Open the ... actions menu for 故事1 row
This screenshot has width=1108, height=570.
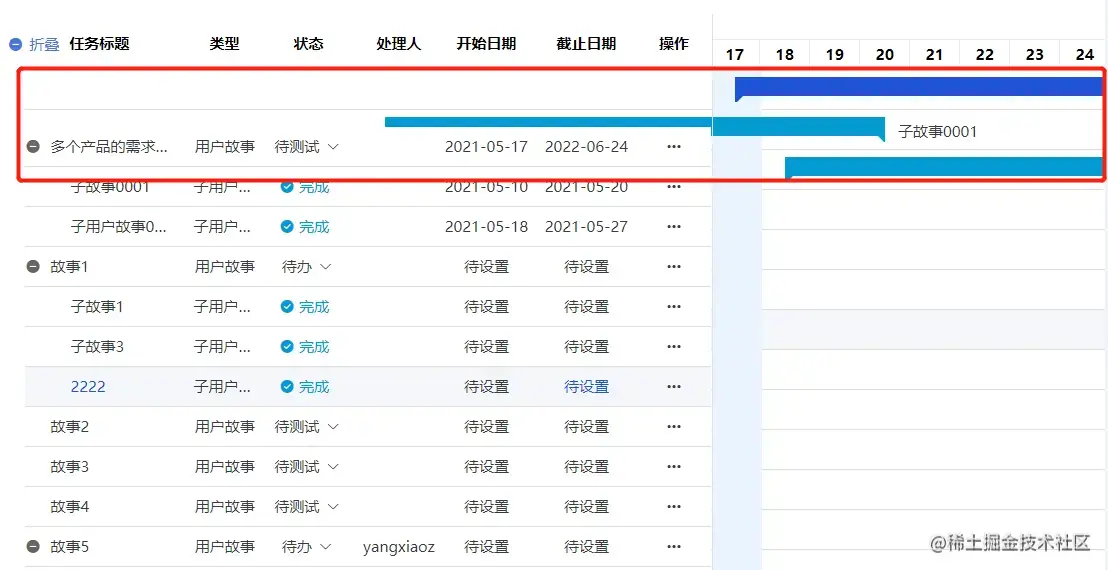(673, 267)
